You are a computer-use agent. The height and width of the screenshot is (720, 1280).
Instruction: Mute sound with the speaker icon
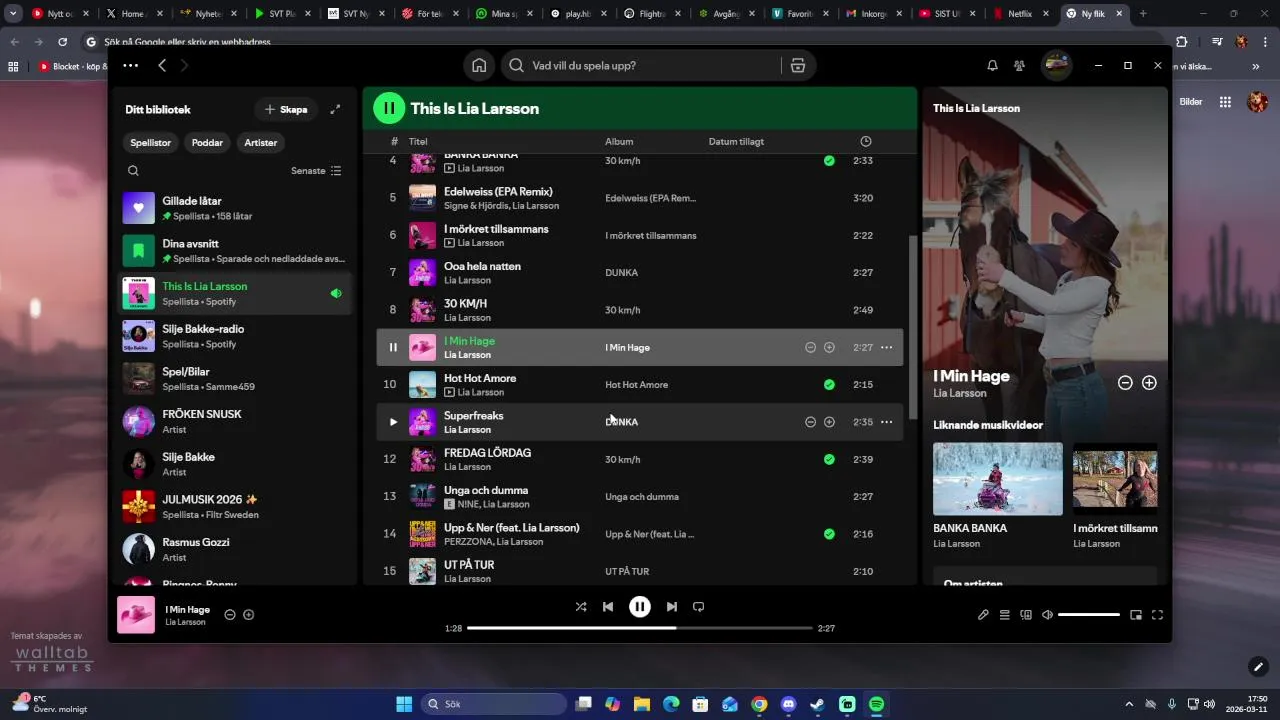click(1047, 615)
